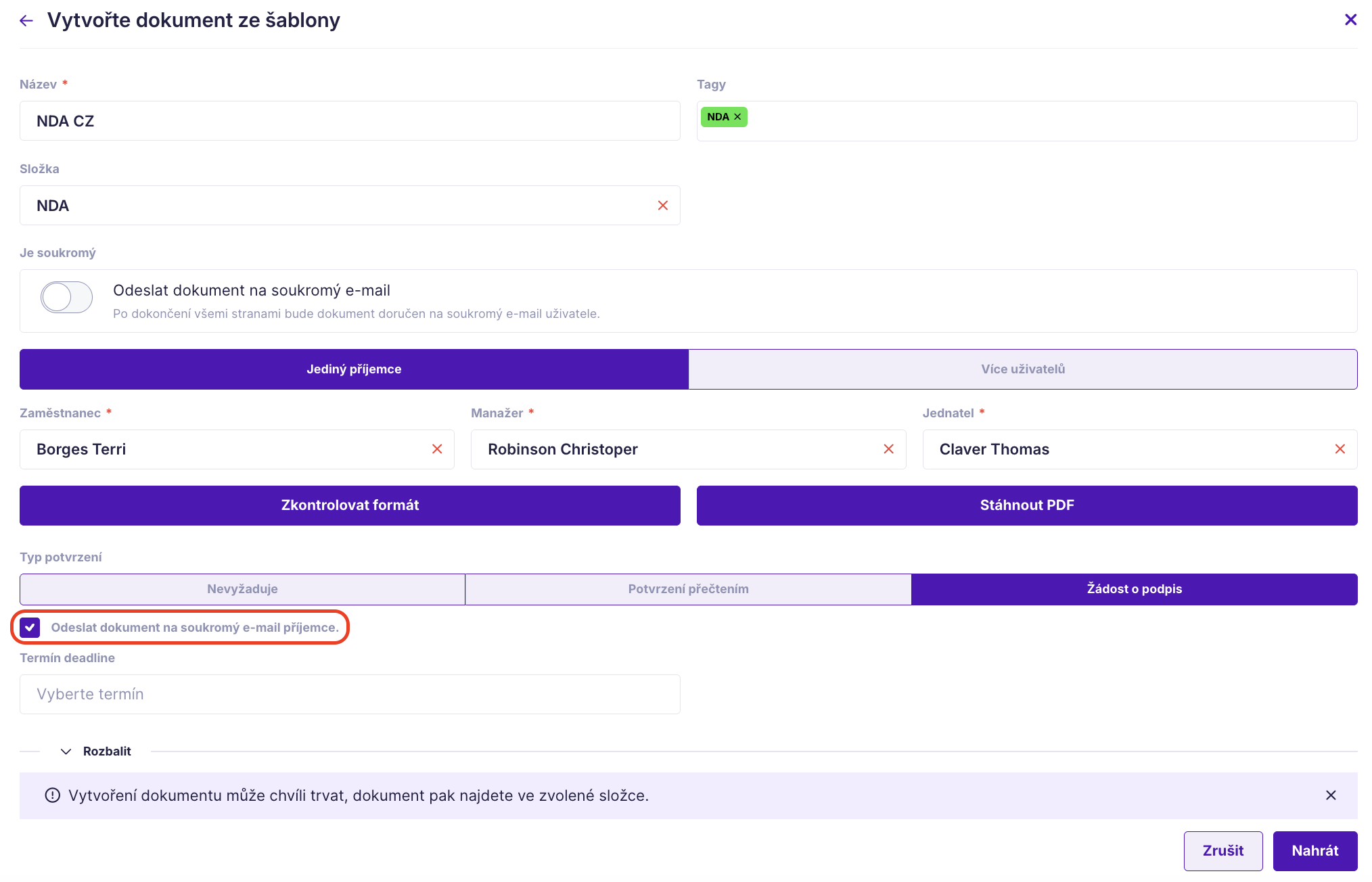This screenshot has height=882, width=1372.
Task: Select Nevyžaduje confirmation type
Action: pyautogui.click(x=242, y=589)
